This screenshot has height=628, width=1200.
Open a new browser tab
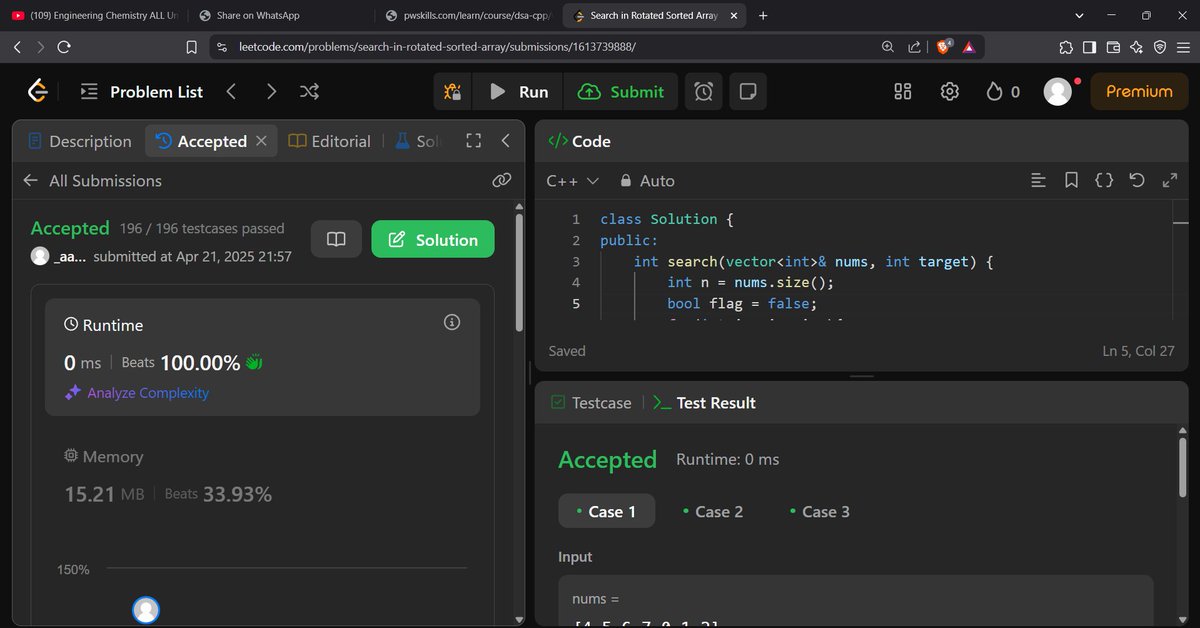[764, 15]
